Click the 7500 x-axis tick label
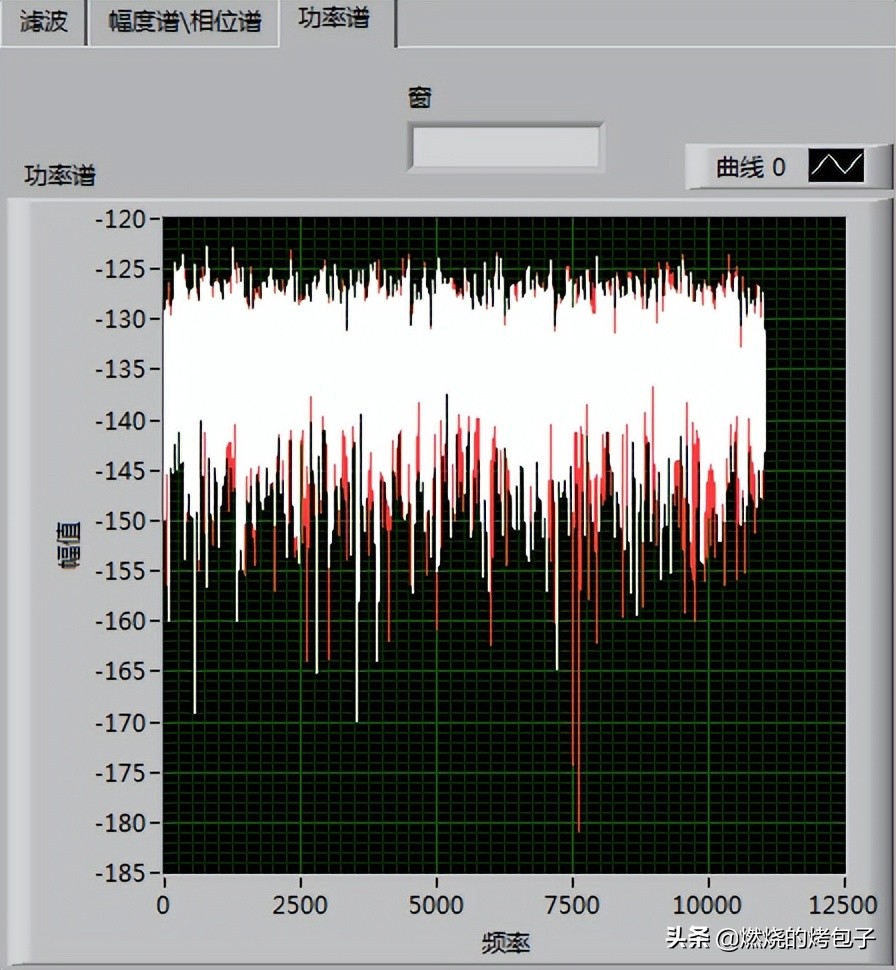896x970 pixels. tap(572, 905)
